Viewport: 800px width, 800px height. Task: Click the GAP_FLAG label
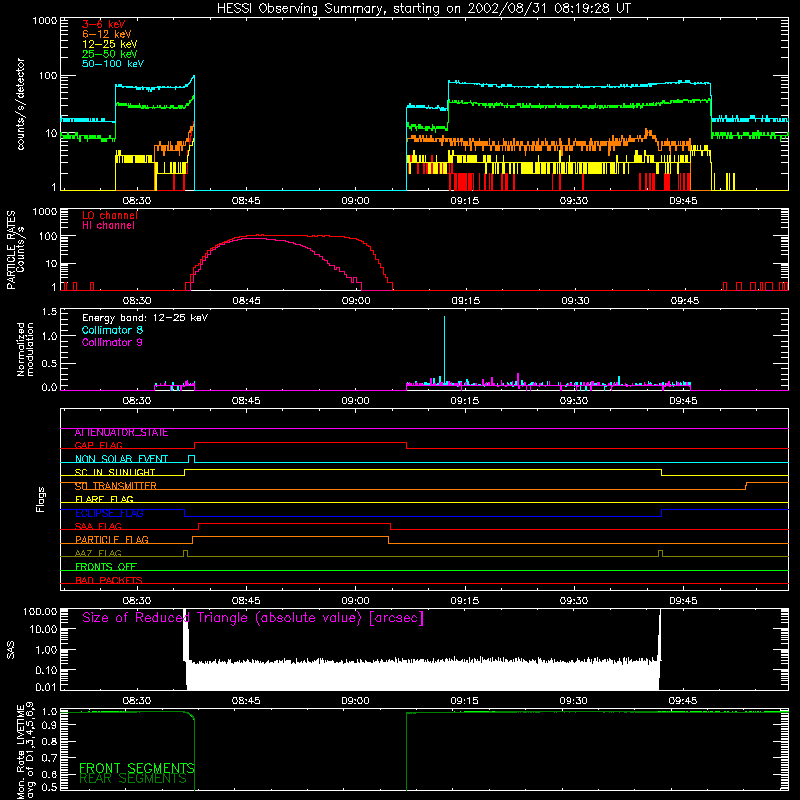point(98,446)
